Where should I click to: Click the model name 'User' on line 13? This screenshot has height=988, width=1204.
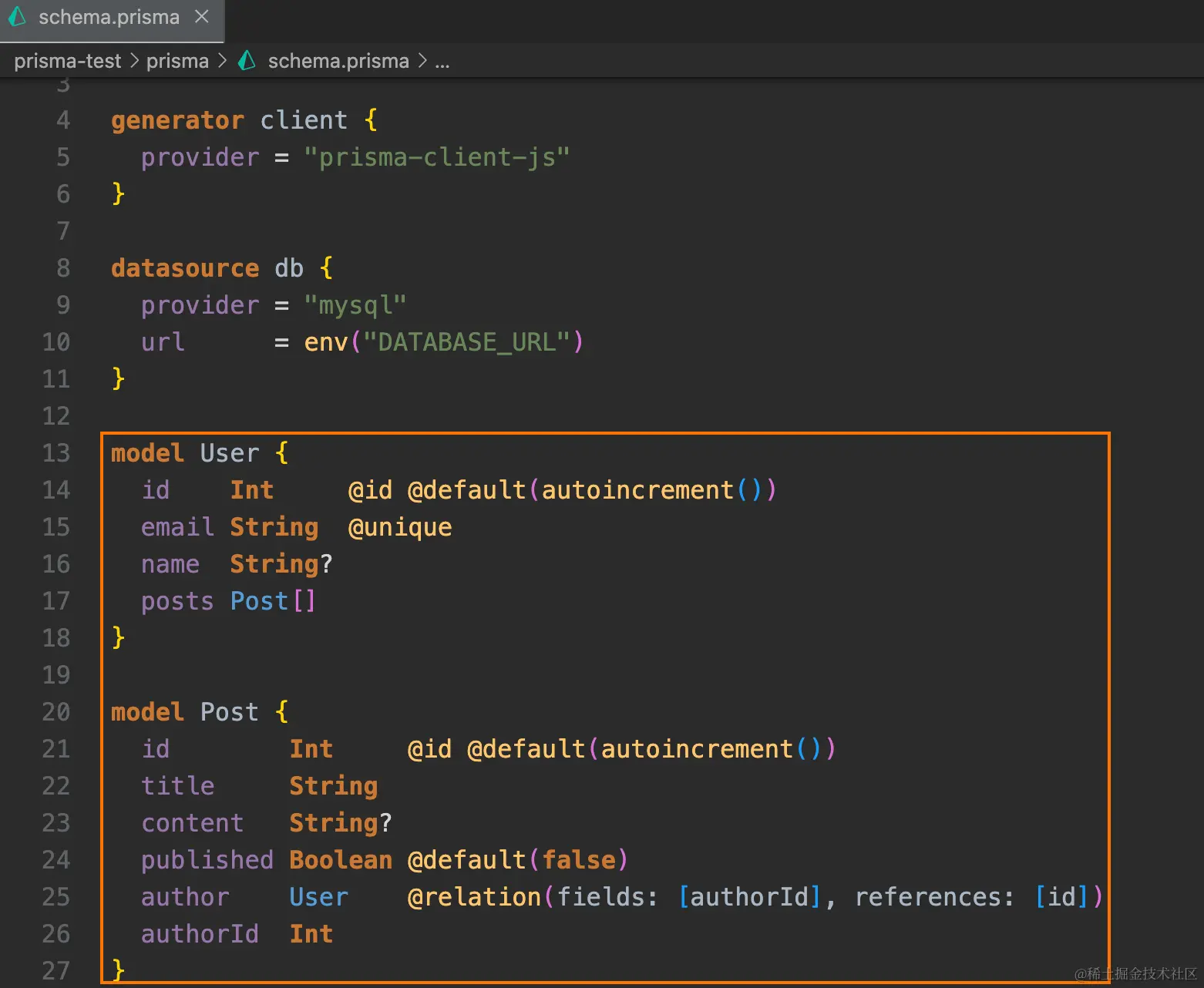pyautogui.click(x=230, y=453)
